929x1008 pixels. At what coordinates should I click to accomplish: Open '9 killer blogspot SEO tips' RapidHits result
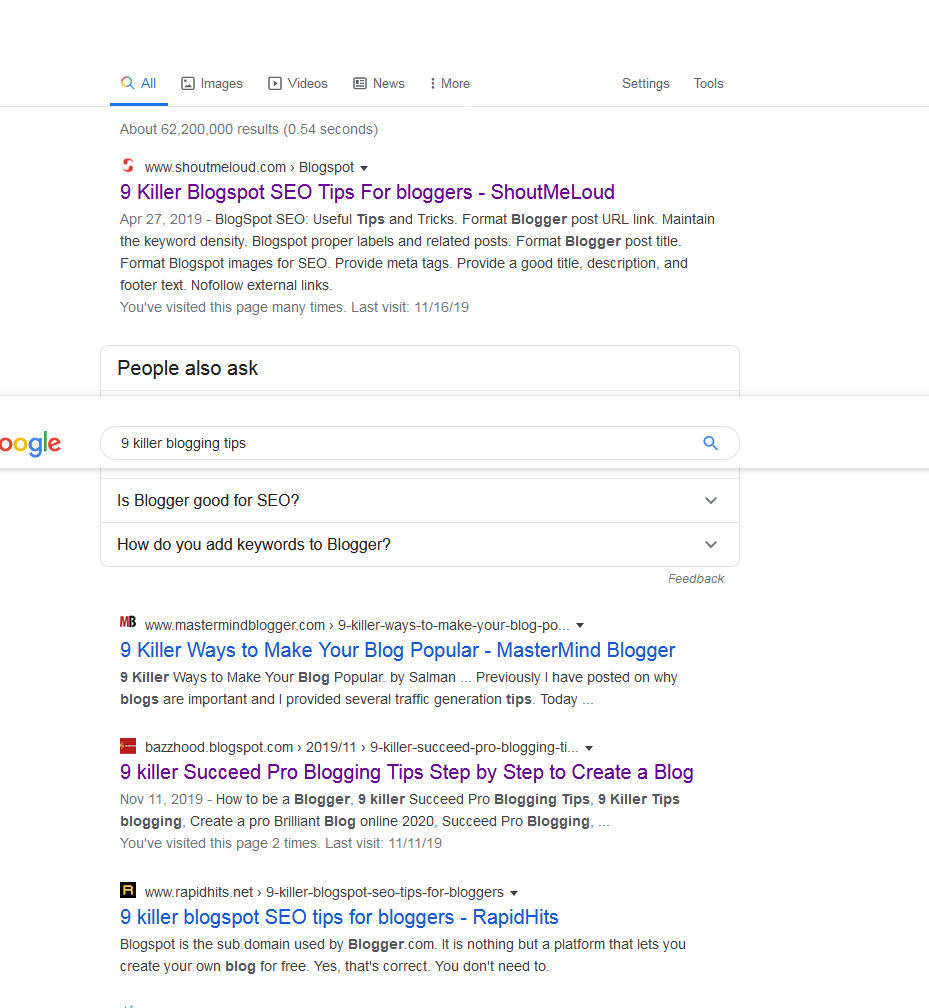pos(339,917)
